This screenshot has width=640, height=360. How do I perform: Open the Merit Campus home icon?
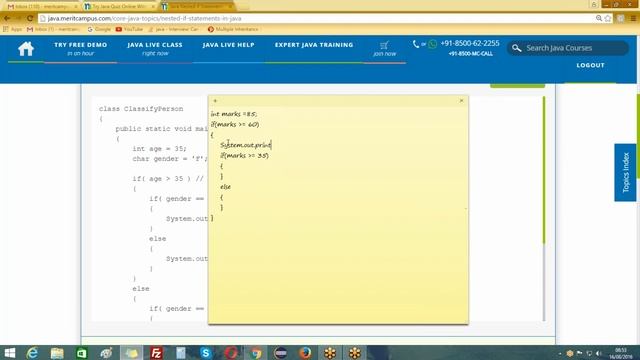(26, 49)
